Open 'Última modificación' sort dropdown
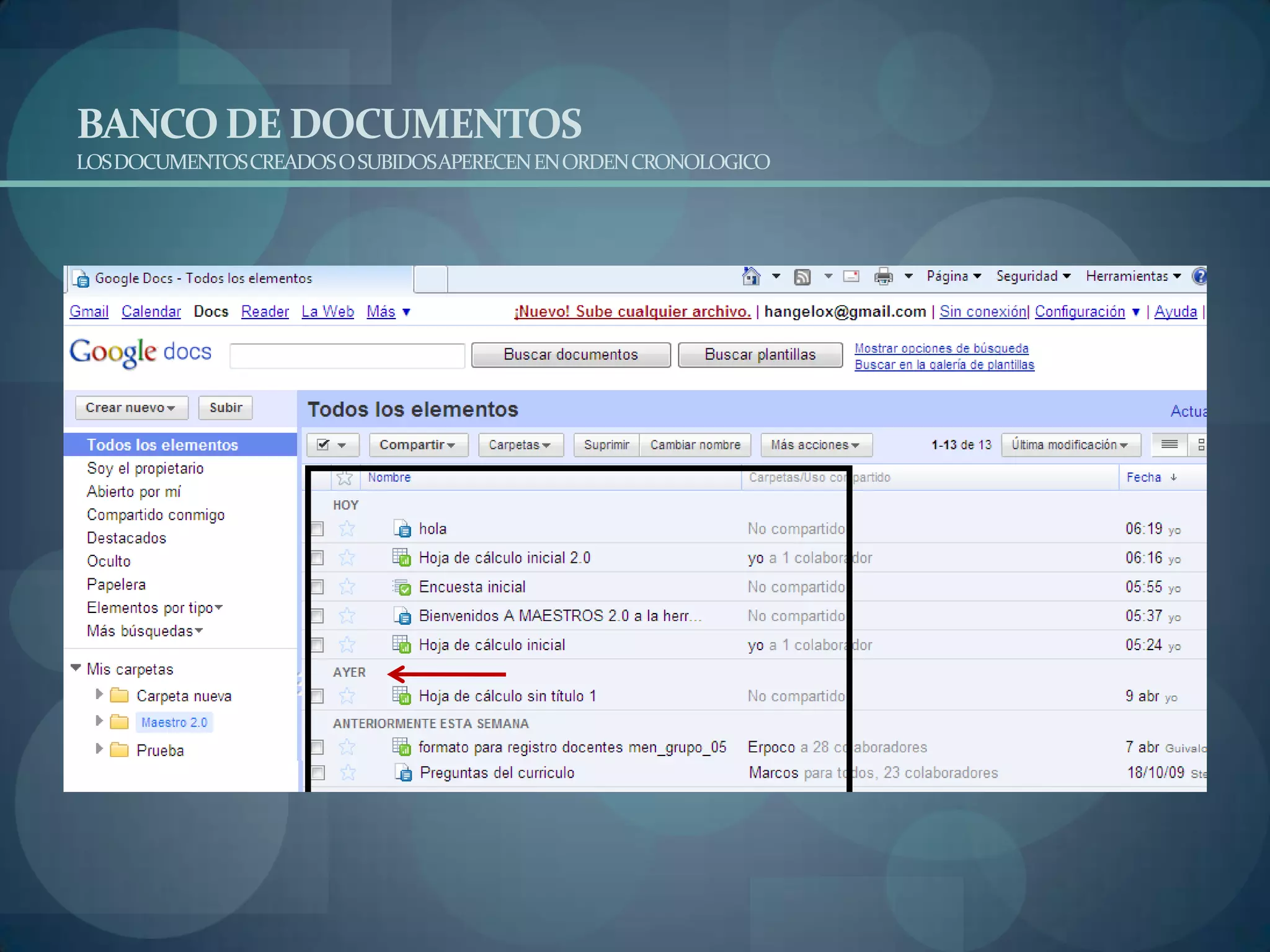1270x952 pixels. point(1071,445)
